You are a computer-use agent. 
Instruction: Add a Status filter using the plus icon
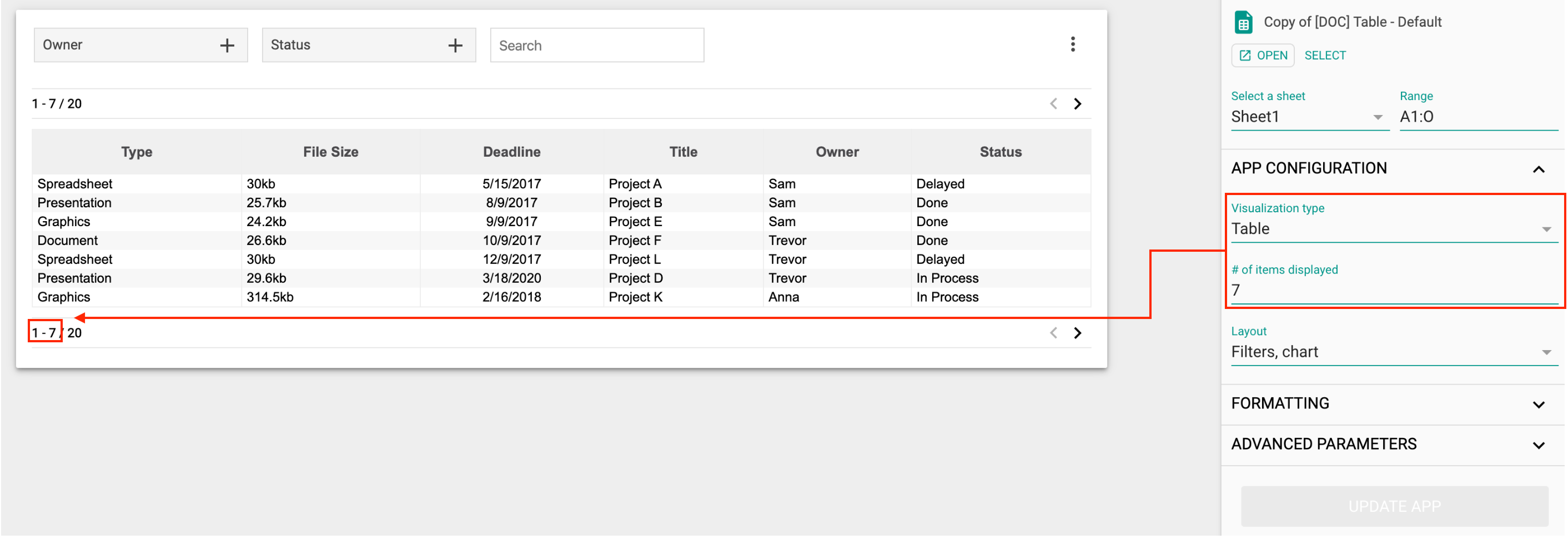coord(455,44)
